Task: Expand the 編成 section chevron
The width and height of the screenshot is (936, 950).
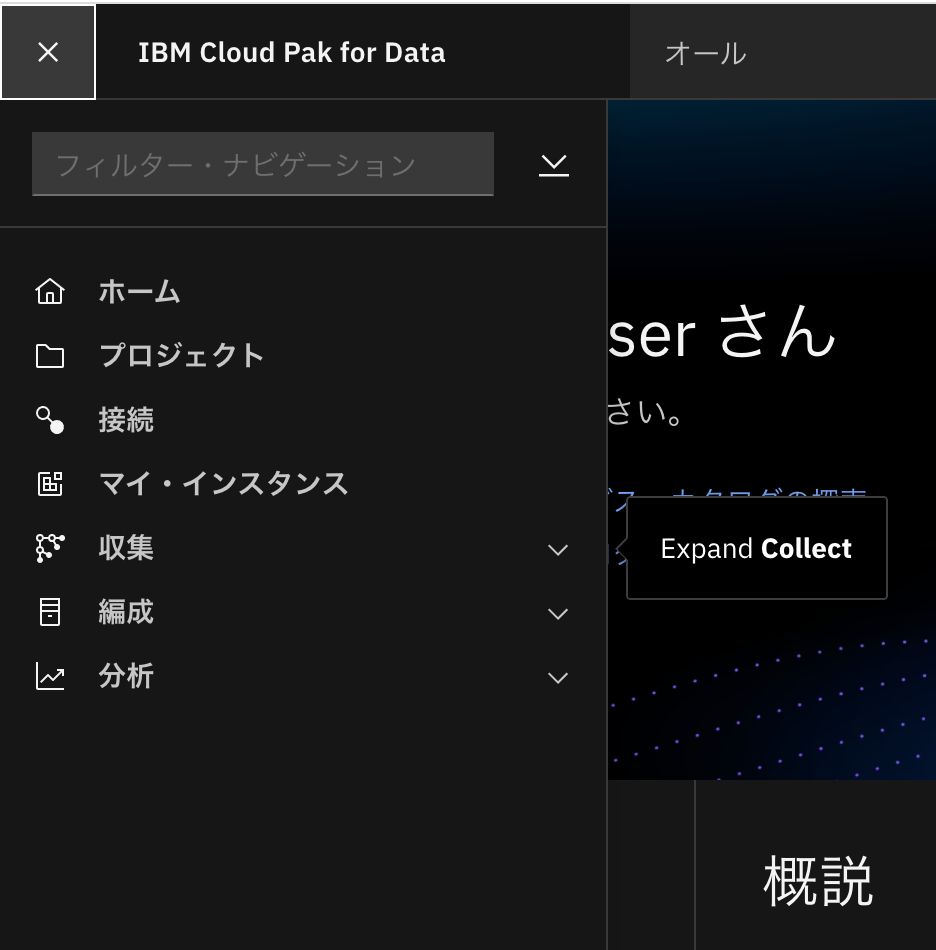Action: pos(558,614)
